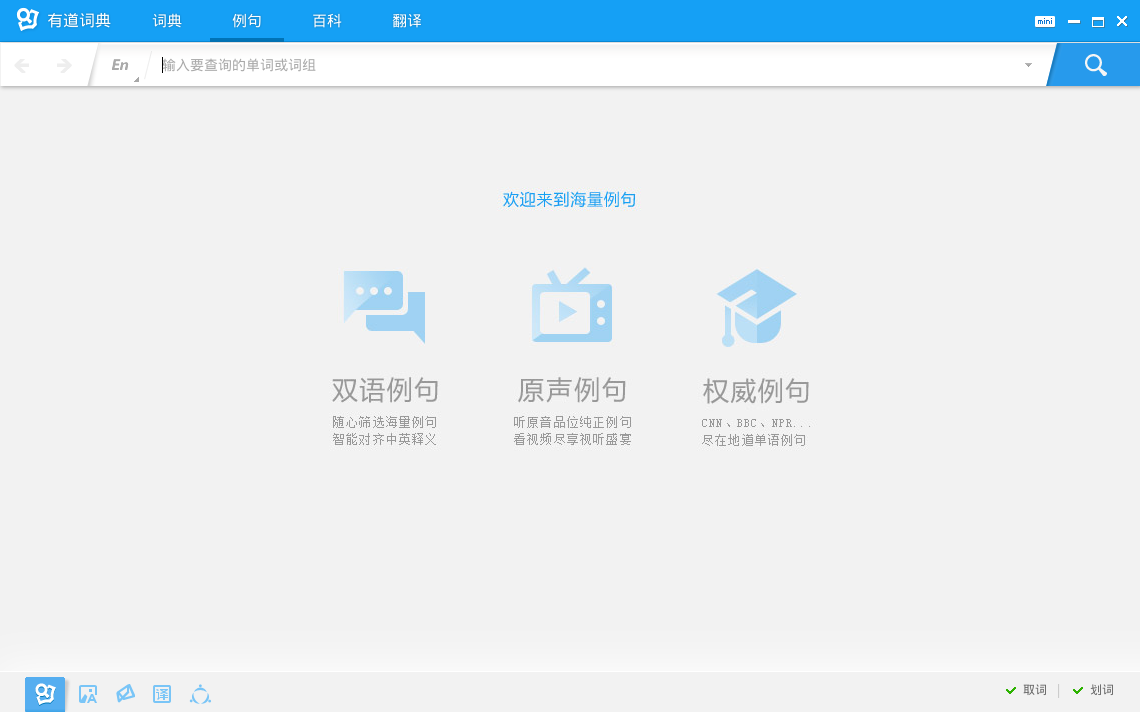
Task: Select the 例句 tab
Action: coord(246,21)
